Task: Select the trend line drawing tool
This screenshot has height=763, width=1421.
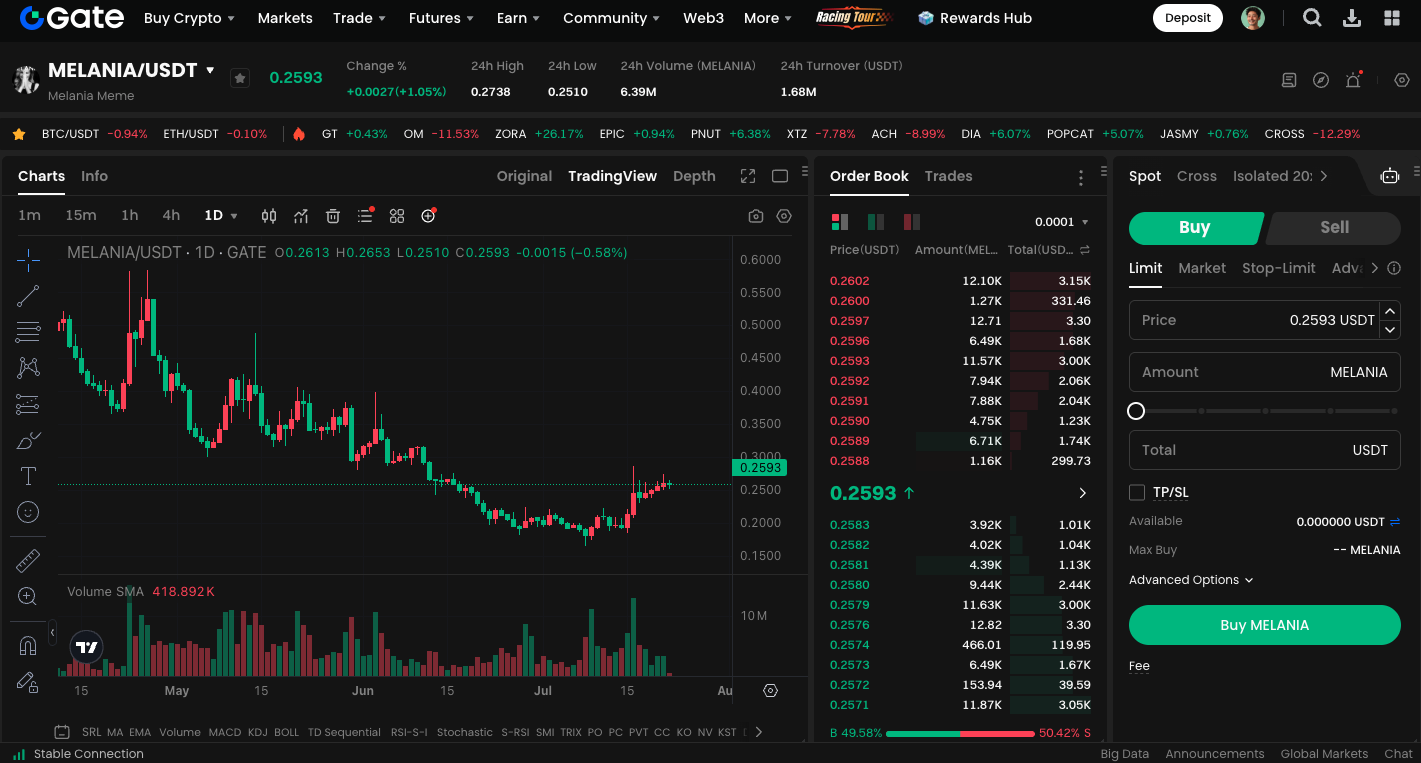Action: click(28, 295)
